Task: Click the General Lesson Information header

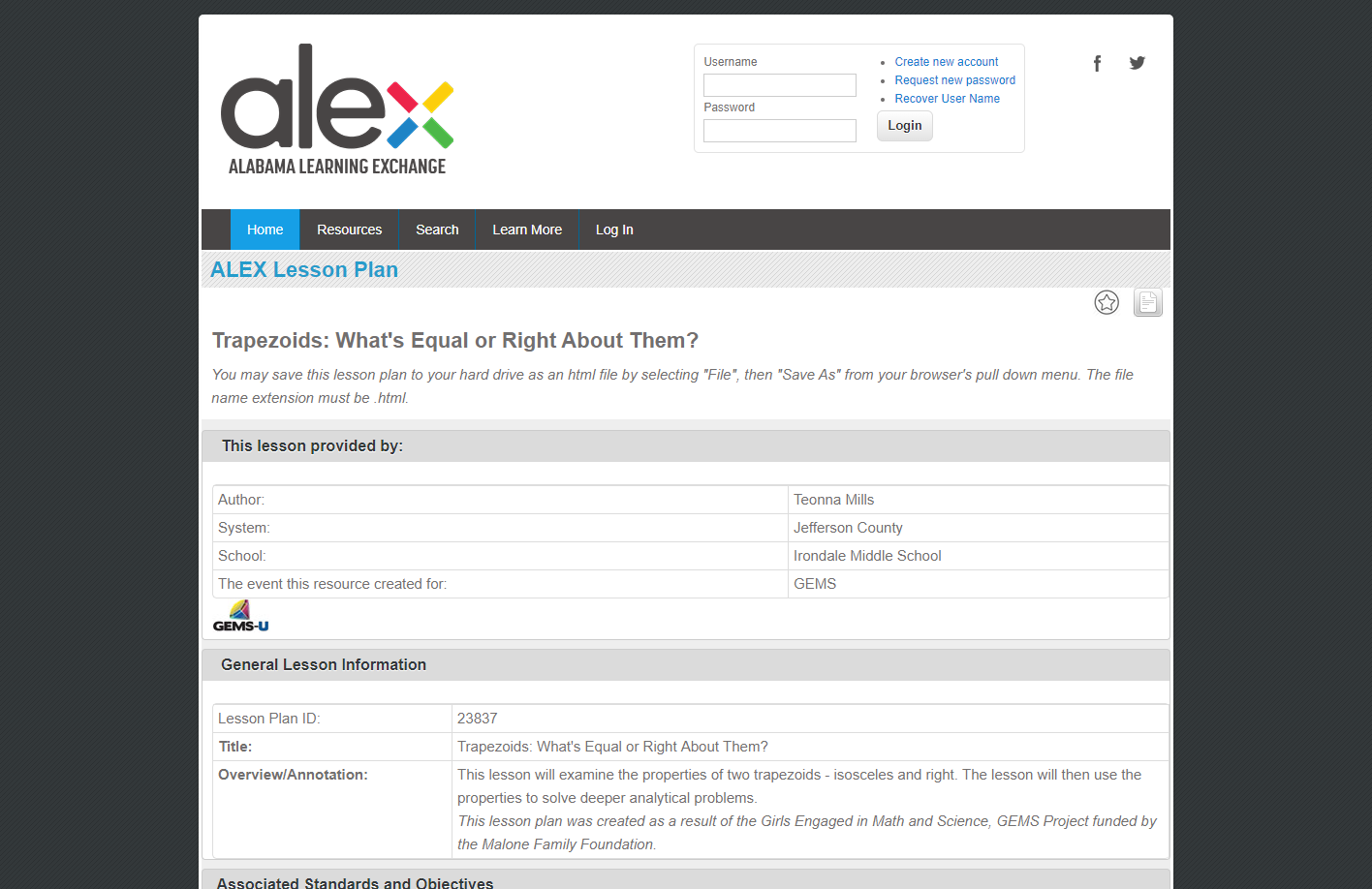Action: click(x=324, y=664)
